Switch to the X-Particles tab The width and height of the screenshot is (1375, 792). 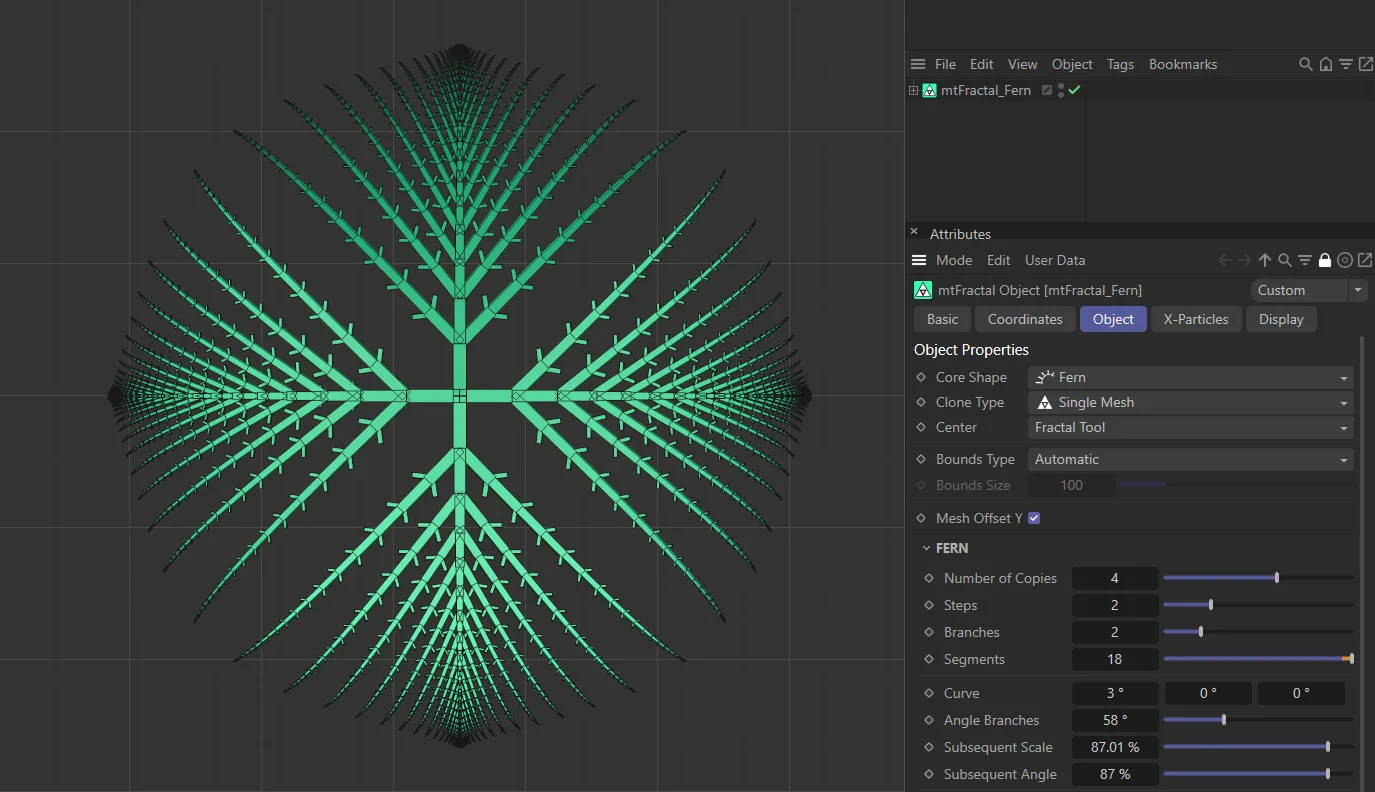[1196, 319]
